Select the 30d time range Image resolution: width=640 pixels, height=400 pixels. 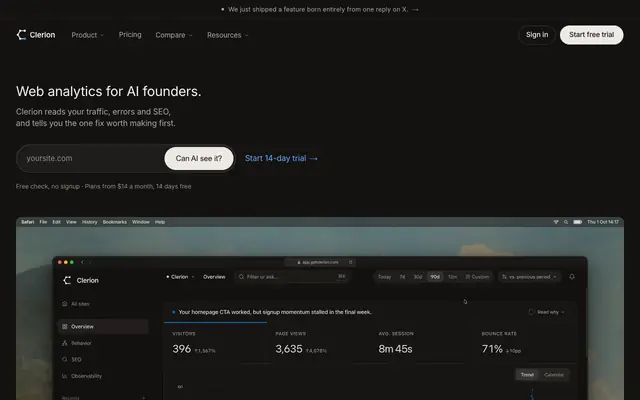coord(418,277)
